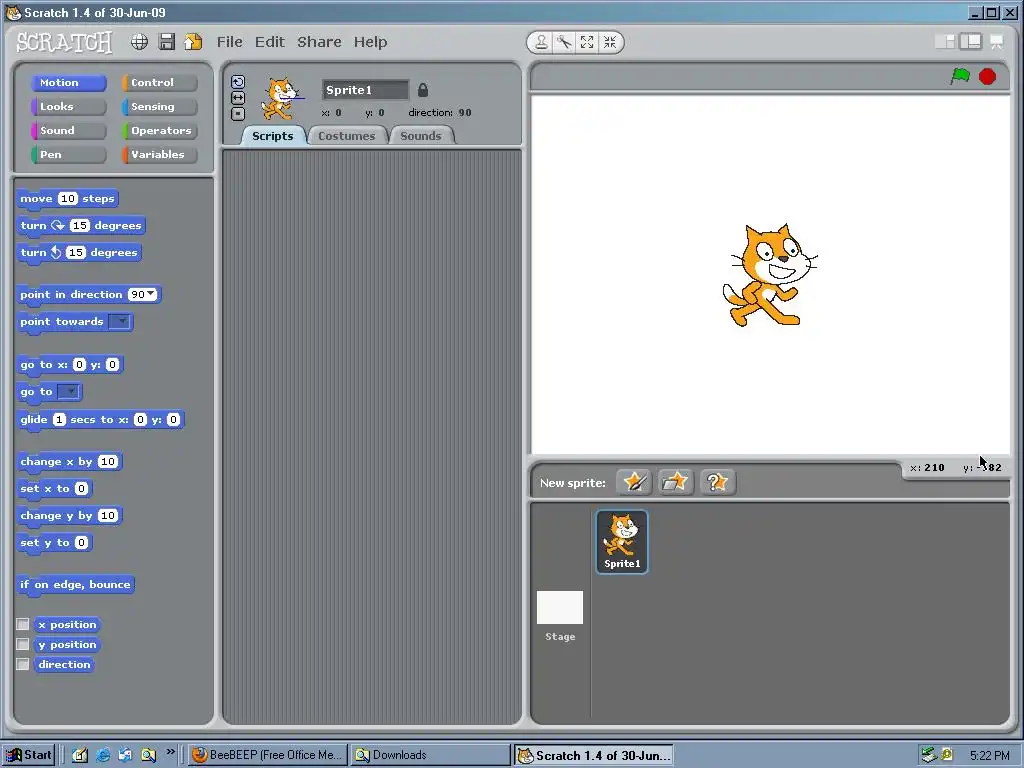Set rotation style to left-right flip
This screenshot has height=768, width=1024.
pos(238,97)
